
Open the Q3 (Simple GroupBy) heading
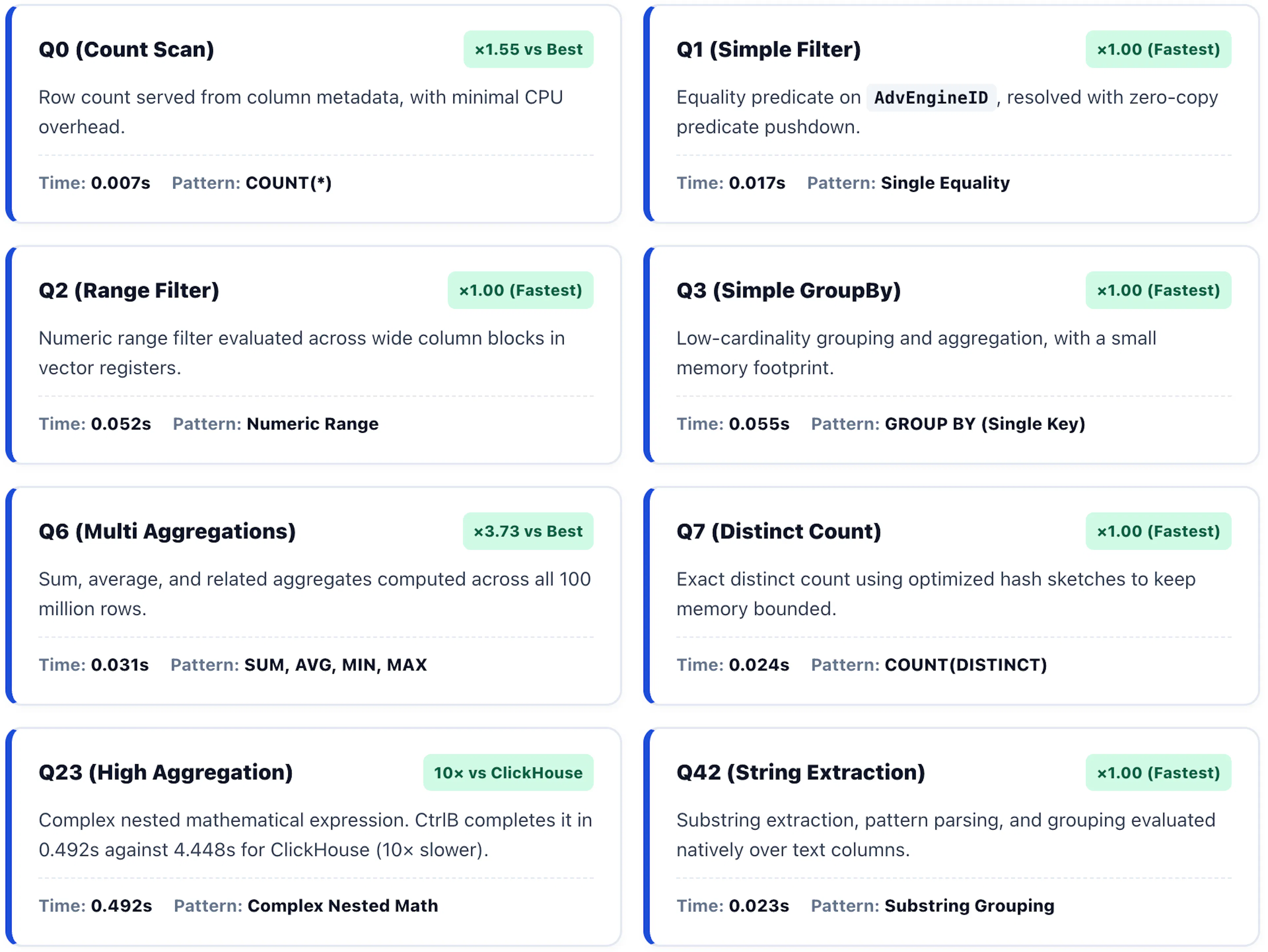click(789, 290)
